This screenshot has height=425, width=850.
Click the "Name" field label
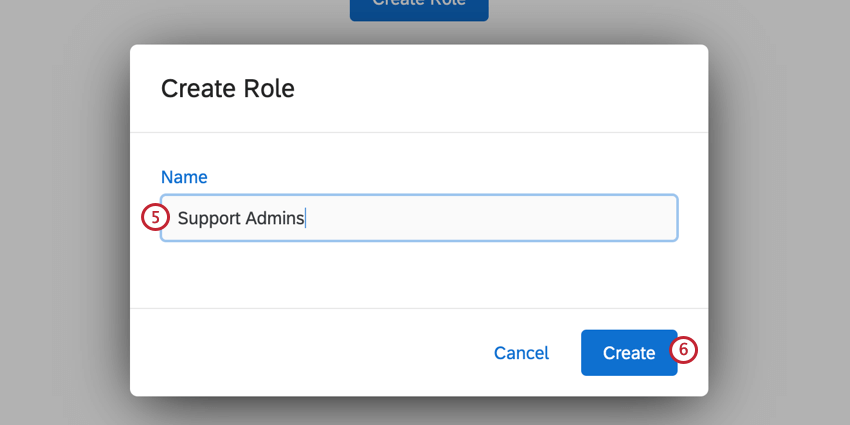click(x=184, y=177)
